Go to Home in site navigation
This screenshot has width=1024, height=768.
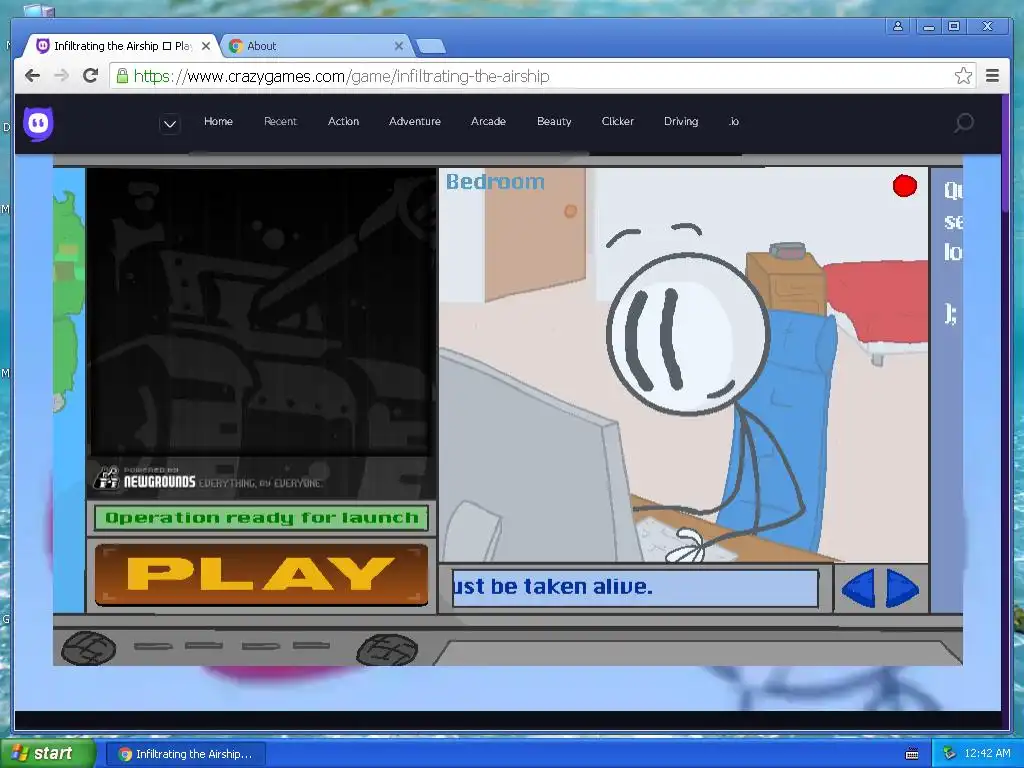(218, 121)
